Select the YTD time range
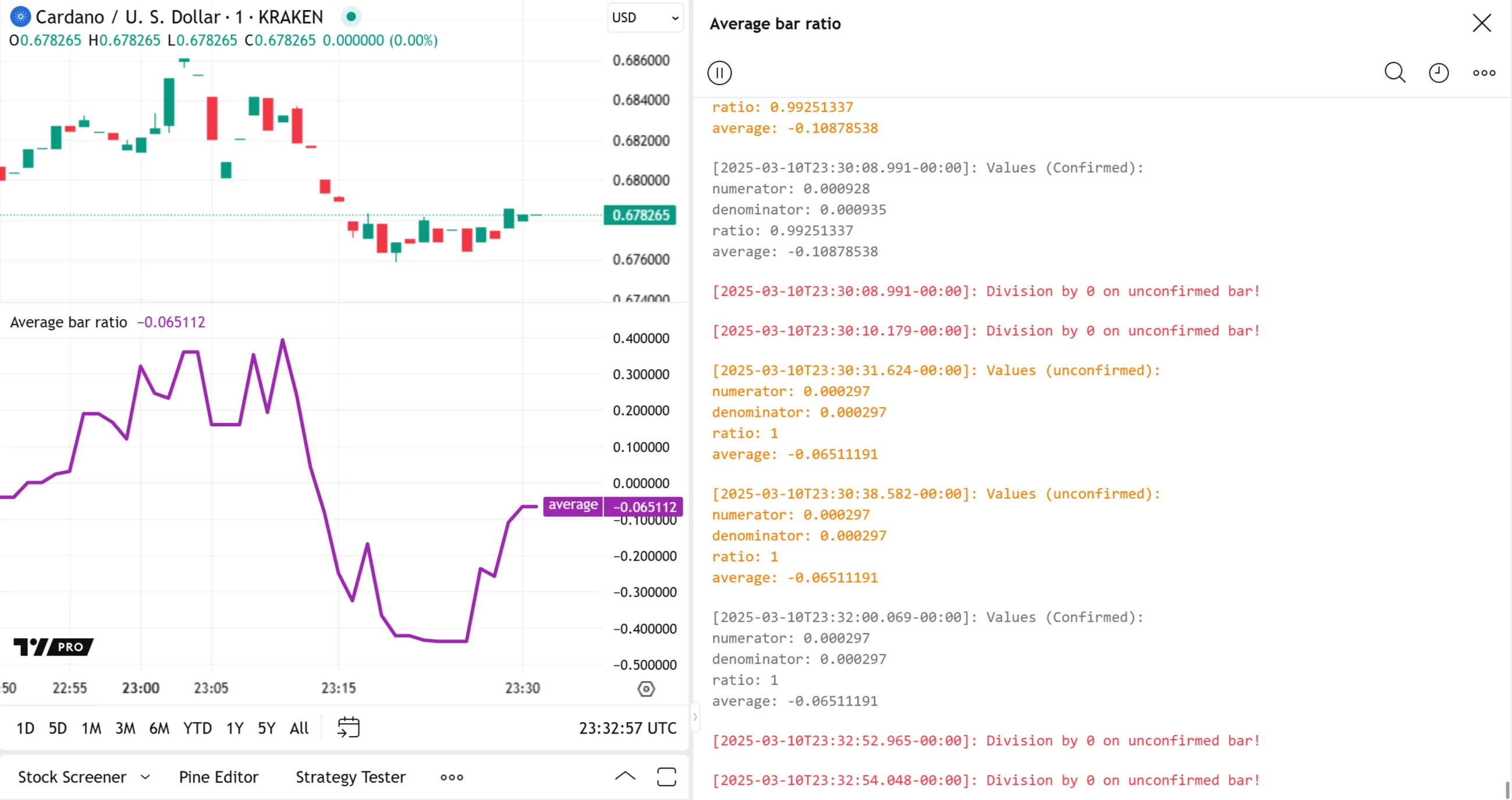Viewport: 1512px width, 800px height. click(197, 728)
